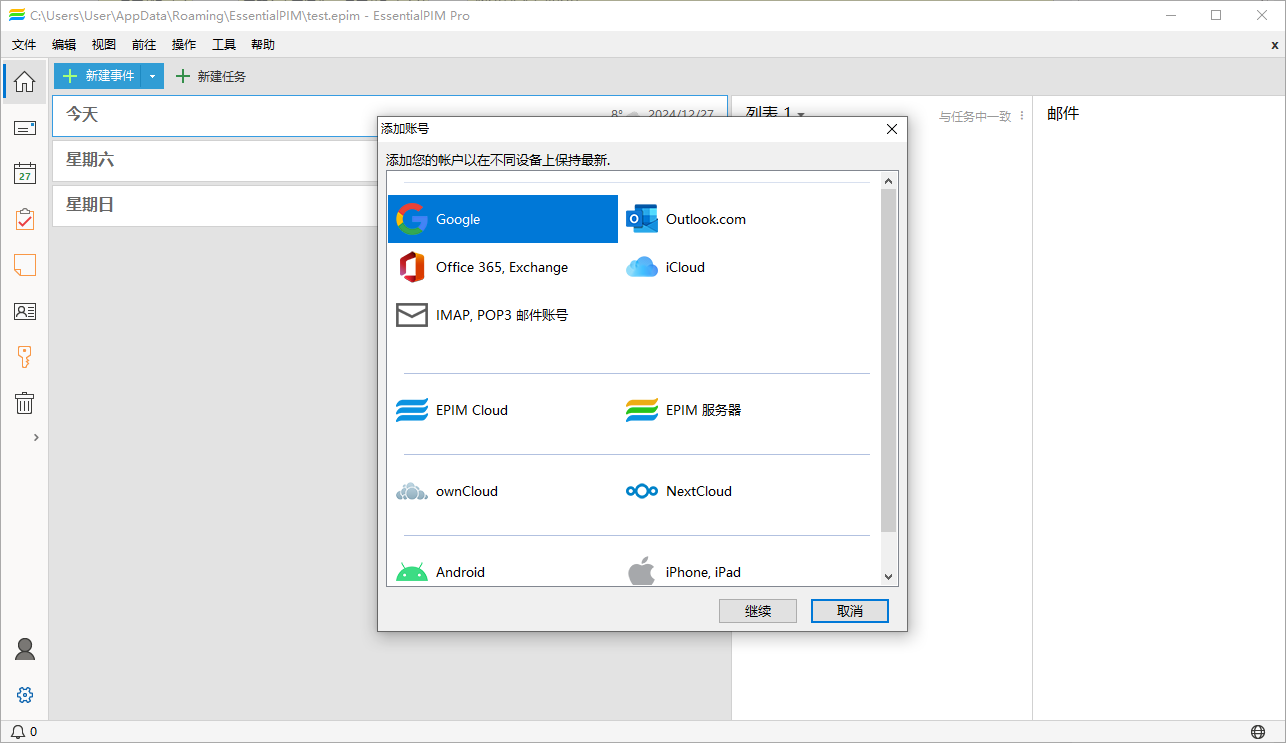The width and height of the screenshot is (1286, 743).
Task: Select the iPhone, iPad device option
Action: tap(733, 571)
